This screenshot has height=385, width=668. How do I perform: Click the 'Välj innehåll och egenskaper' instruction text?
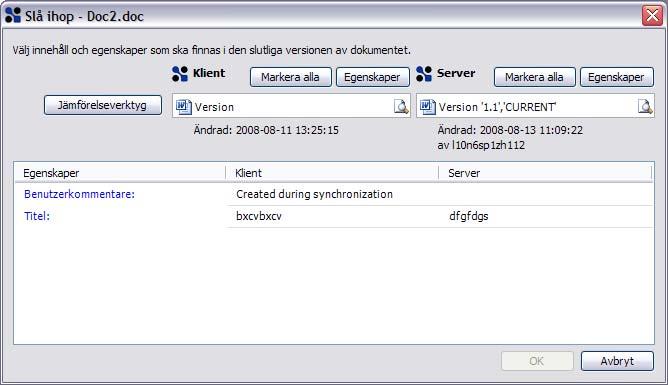pyautogui.click(x=211, y=50)
